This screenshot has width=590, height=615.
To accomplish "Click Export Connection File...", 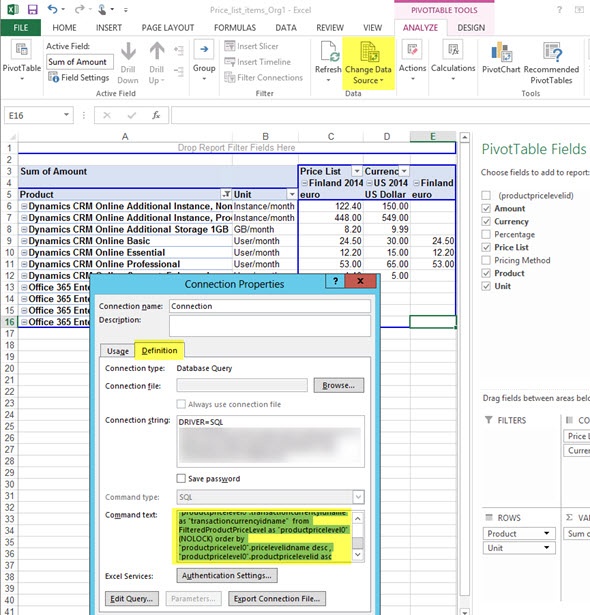I will pos(277,599).
